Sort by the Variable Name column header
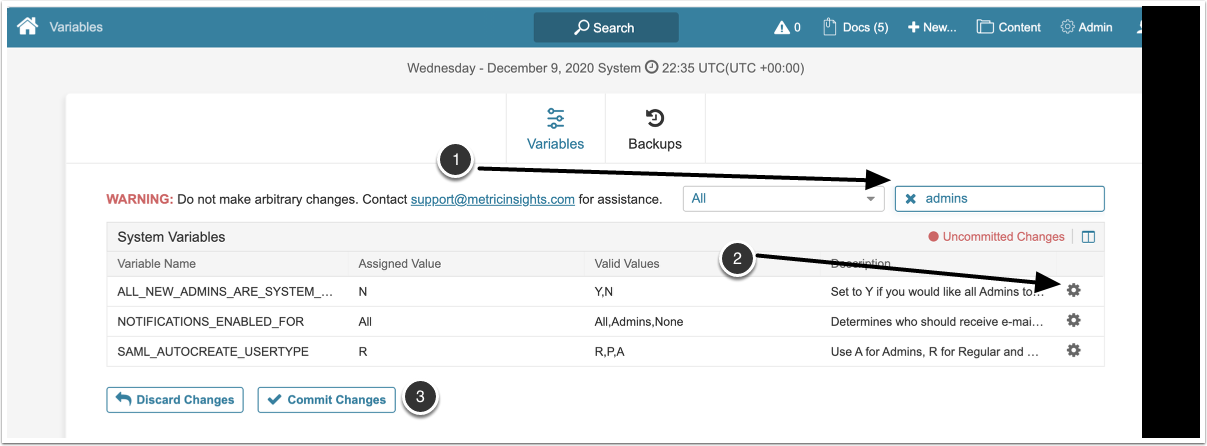 (157, 264)
